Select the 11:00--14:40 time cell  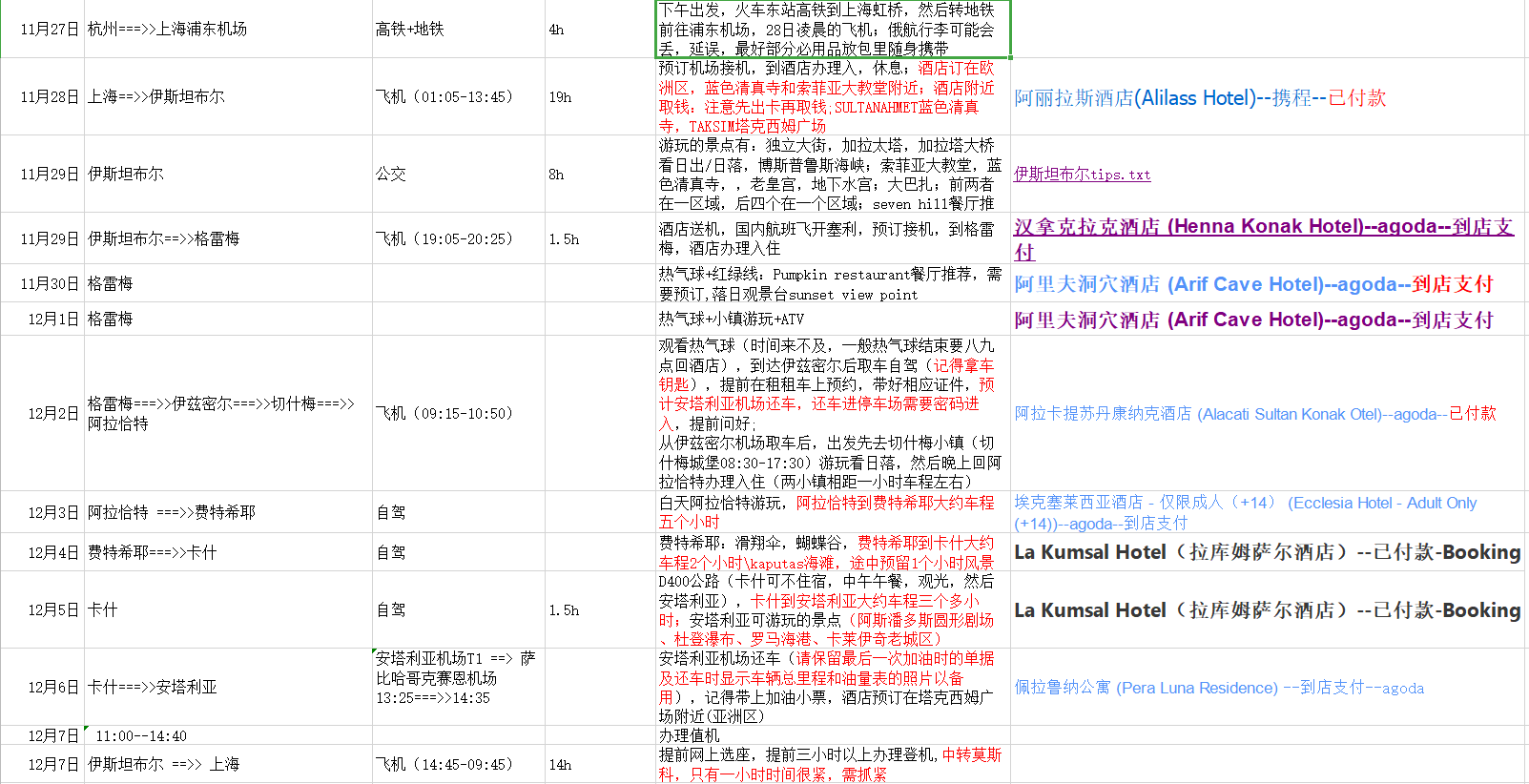point(229,736)
